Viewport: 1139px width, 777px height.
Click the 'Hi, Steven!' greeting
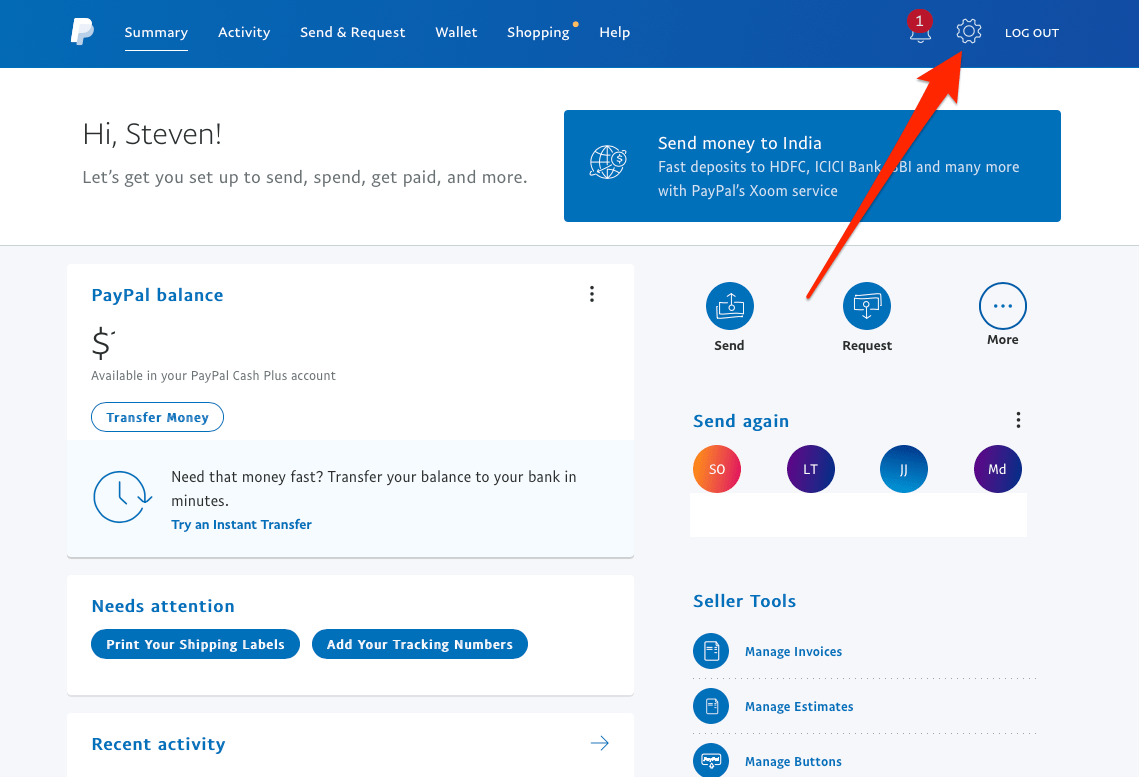[x=152, y=134]
